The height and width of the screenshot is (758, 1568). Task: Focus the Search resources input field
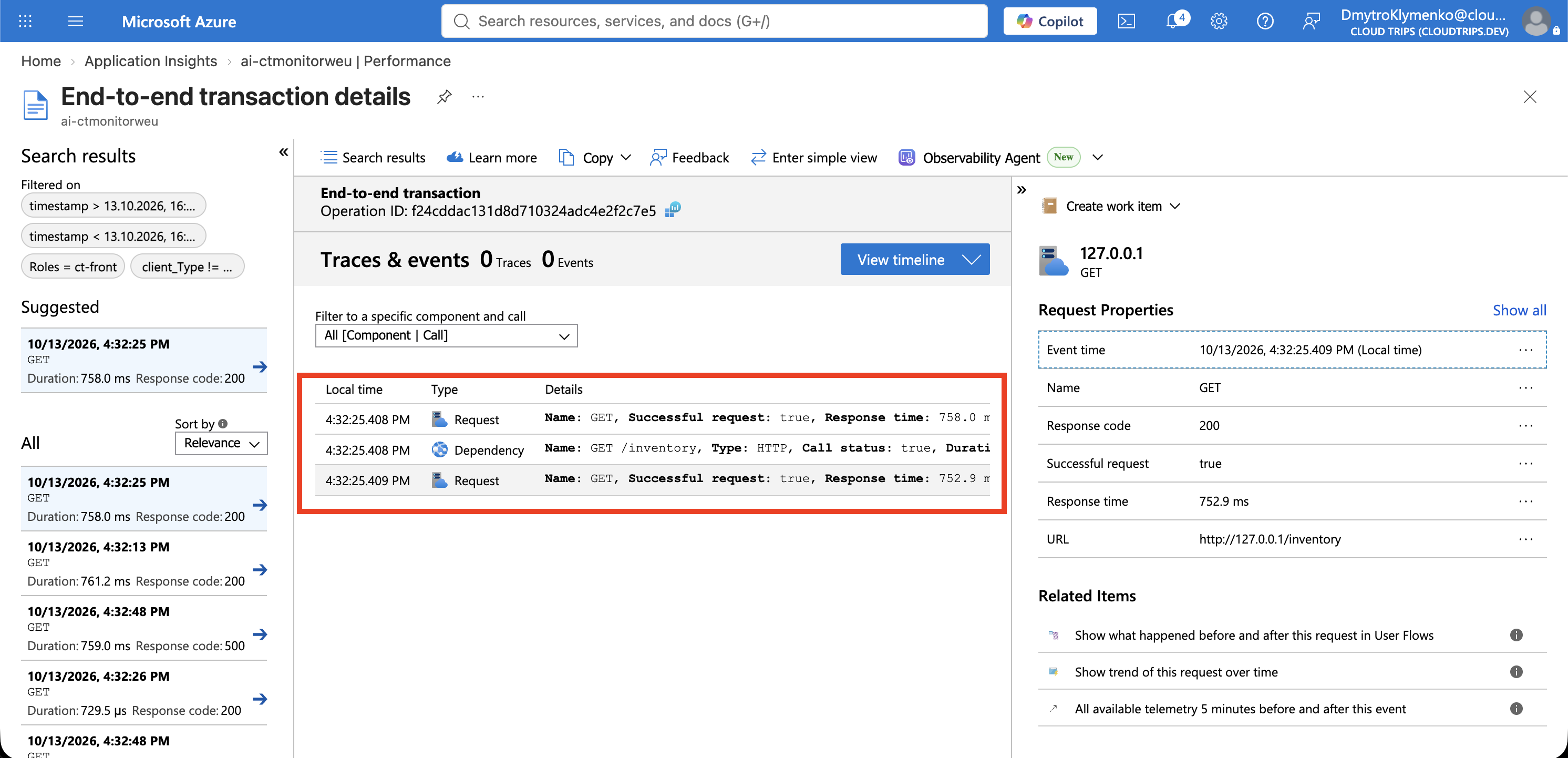pyautogui.click(x=714, y=22)
